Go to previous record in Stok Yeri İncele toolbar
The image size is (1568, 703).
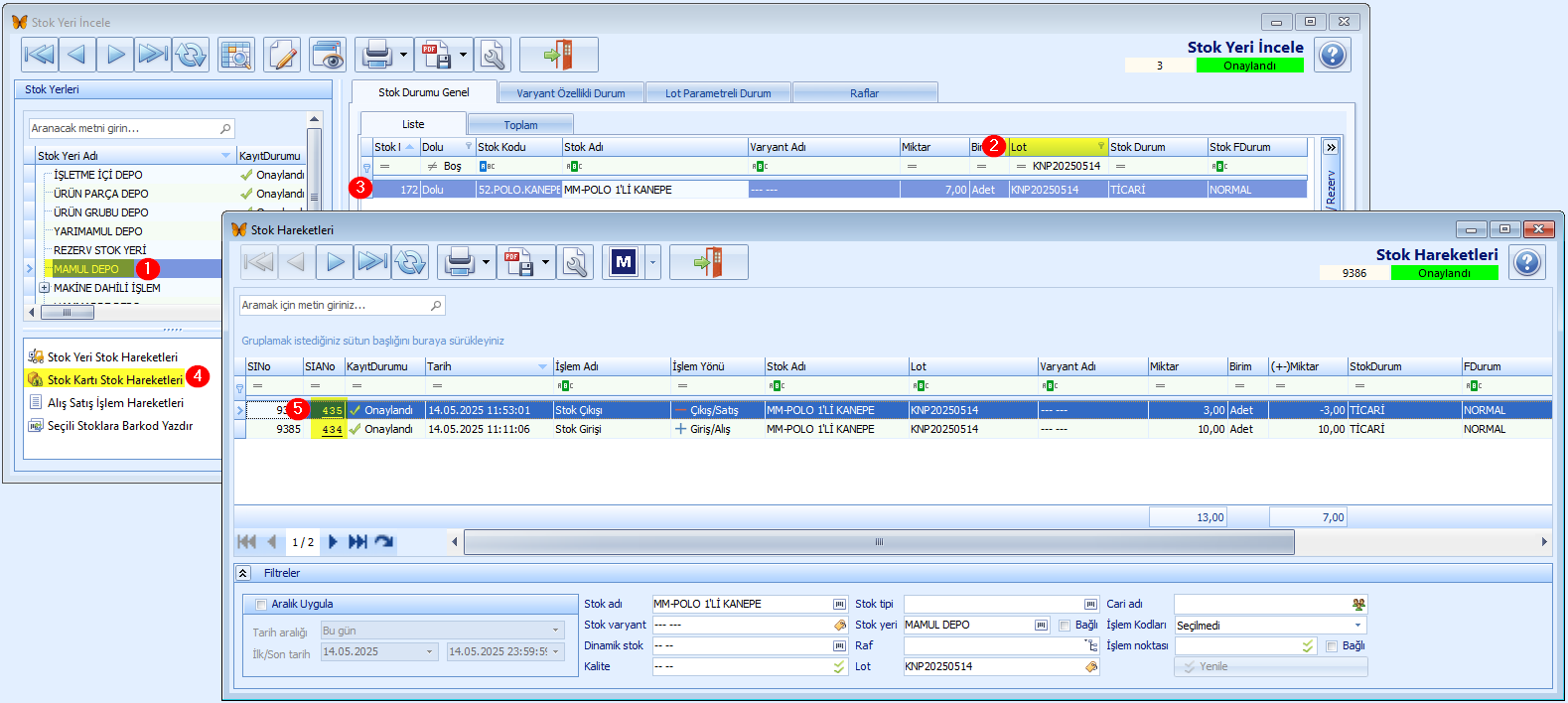pos(76,55)
